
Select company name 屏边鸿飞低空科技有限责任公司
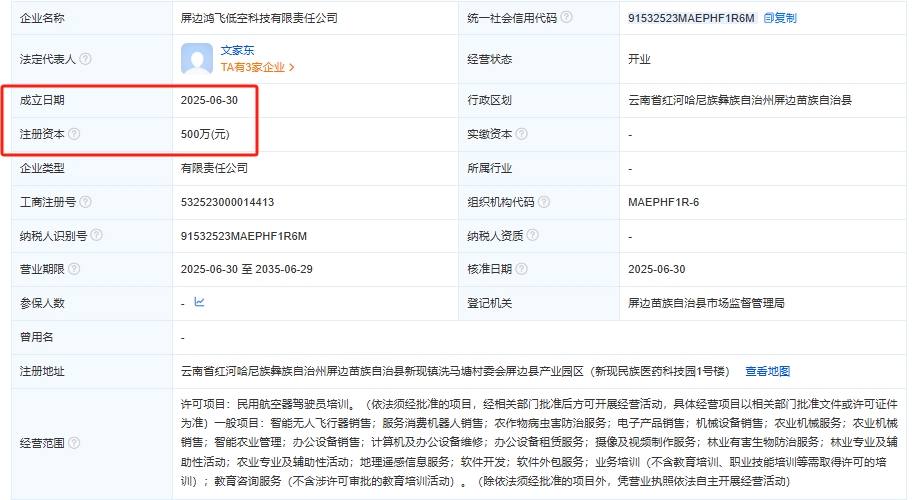[x=259, y=18]
